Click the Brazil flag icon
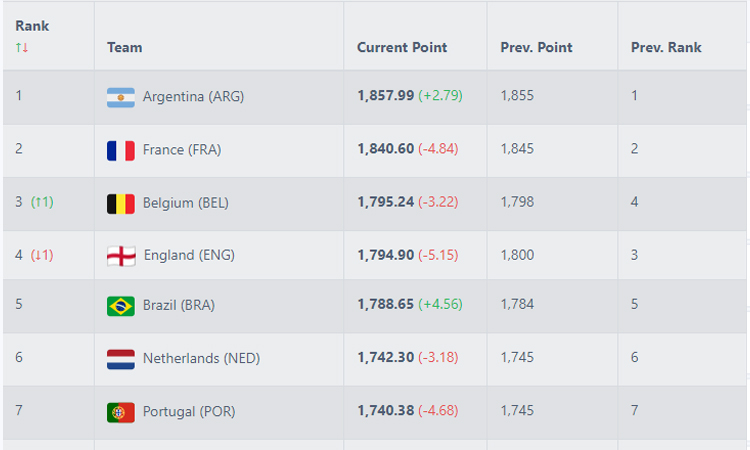 121,306
